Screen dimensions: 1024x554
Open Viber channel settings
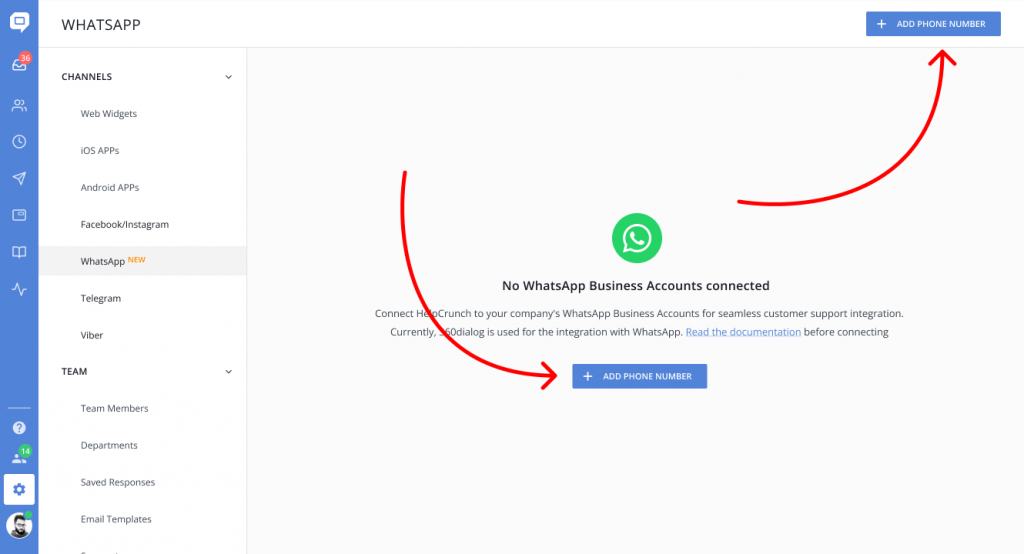click(x=92, y=335)
